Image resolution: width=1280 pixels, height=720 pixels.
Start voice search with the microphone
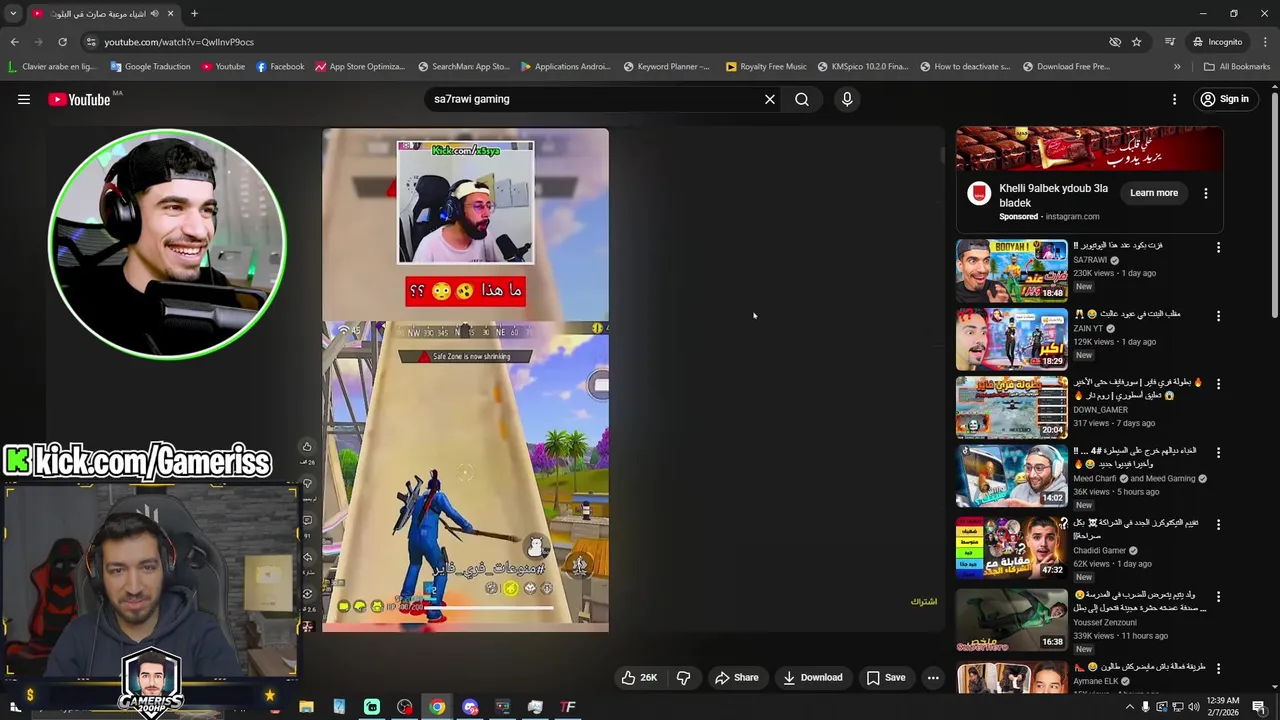click(x=847, y=99)
